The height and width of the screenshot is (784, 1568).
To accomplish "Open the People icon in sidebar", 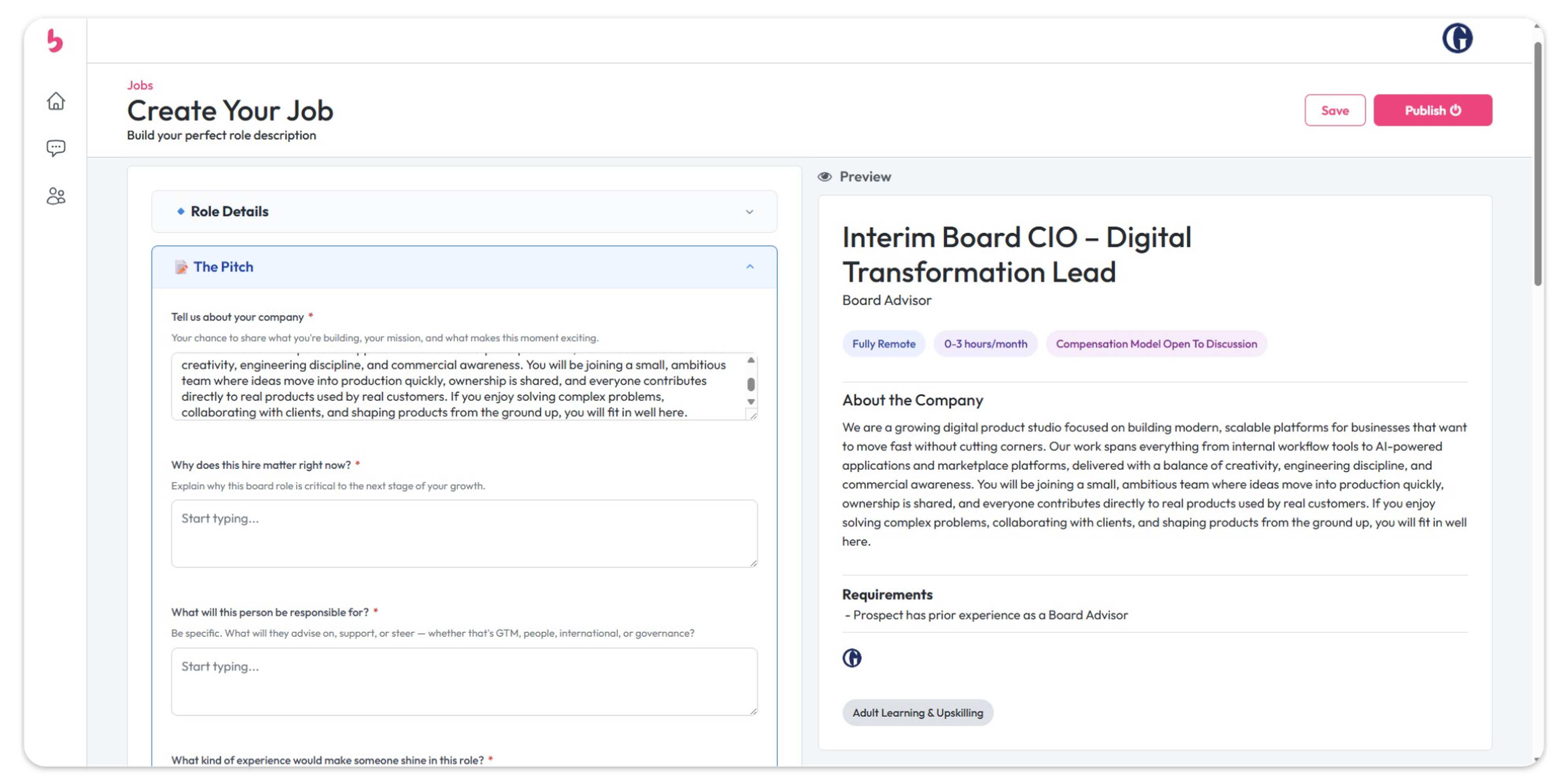I will coord(56,196).
